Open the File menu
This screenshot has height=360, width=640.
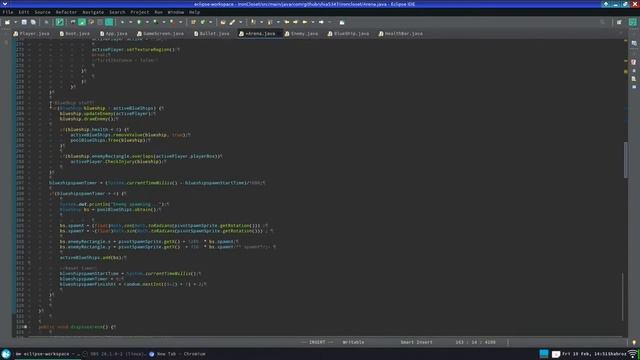point(8,12)
